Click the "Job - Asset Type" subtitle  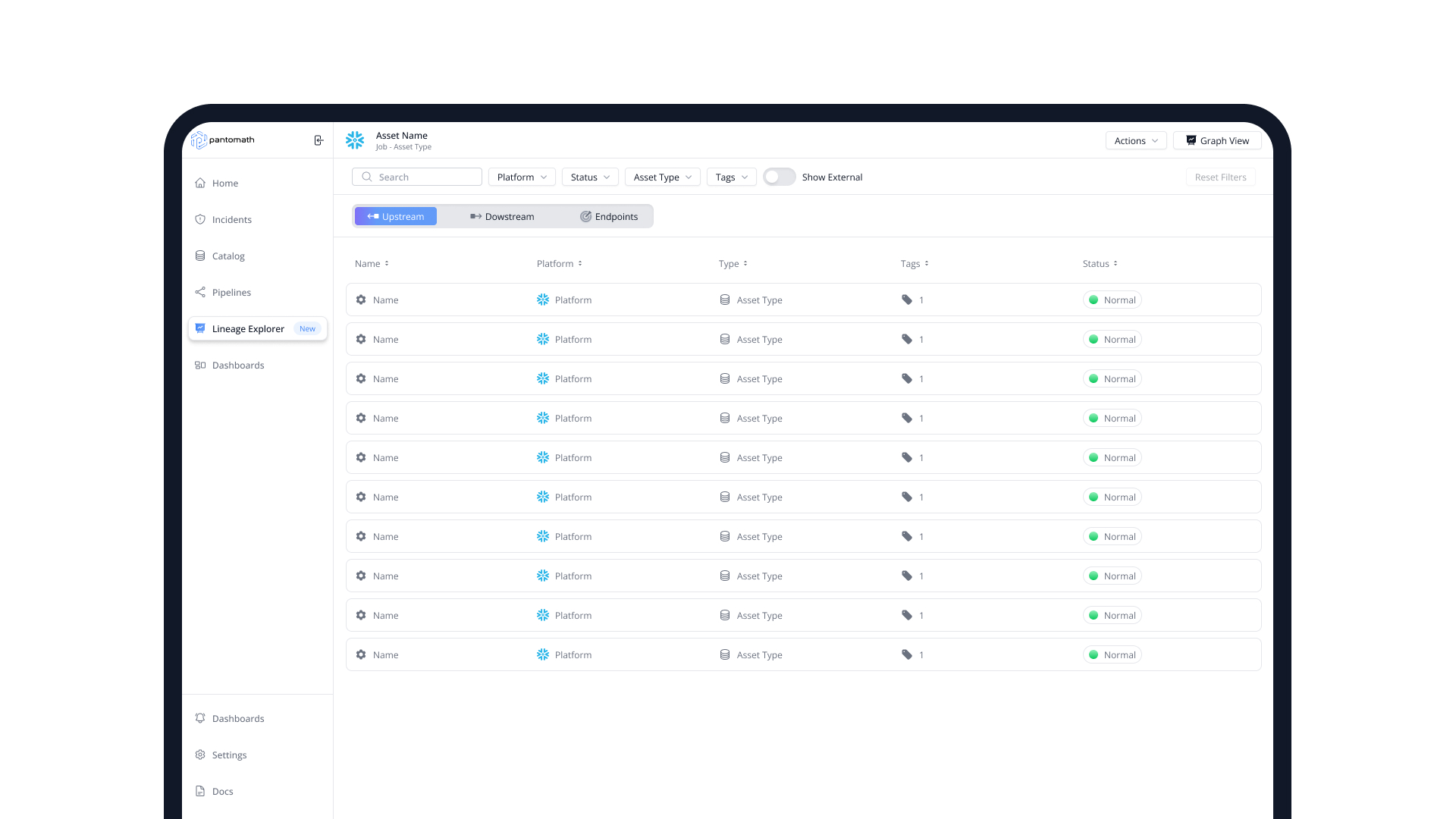coord(403,147)
